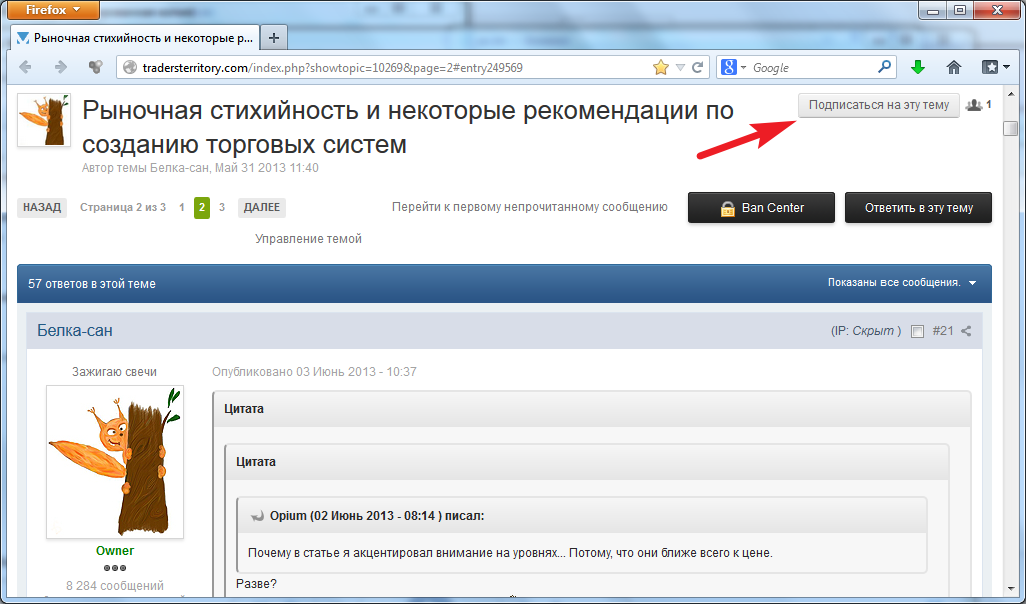
Task: Open the "Управление темой" moderation menu
Action: point(308,239)
